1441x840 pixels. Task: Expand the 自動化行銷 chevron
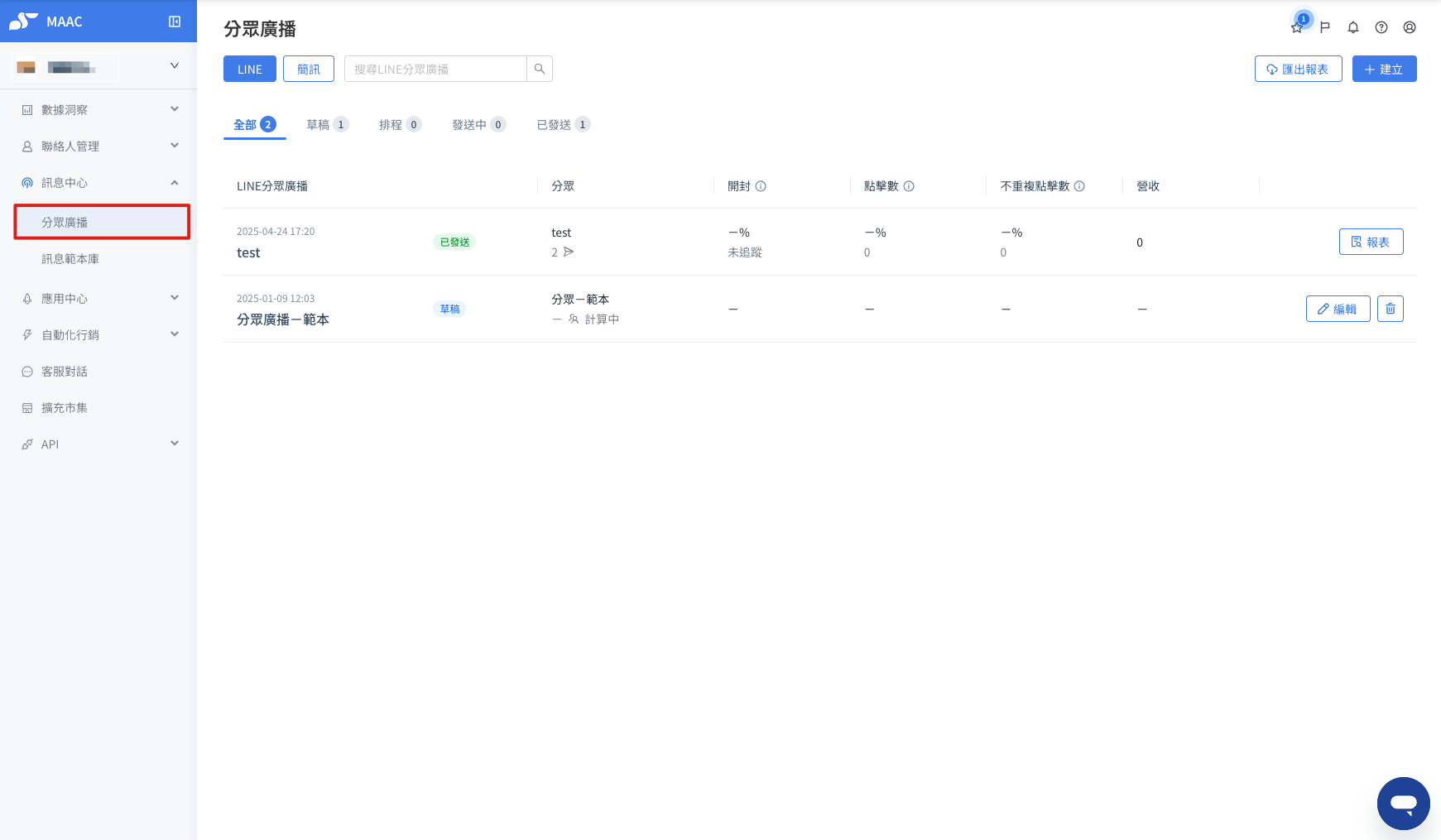pos(175,334)
